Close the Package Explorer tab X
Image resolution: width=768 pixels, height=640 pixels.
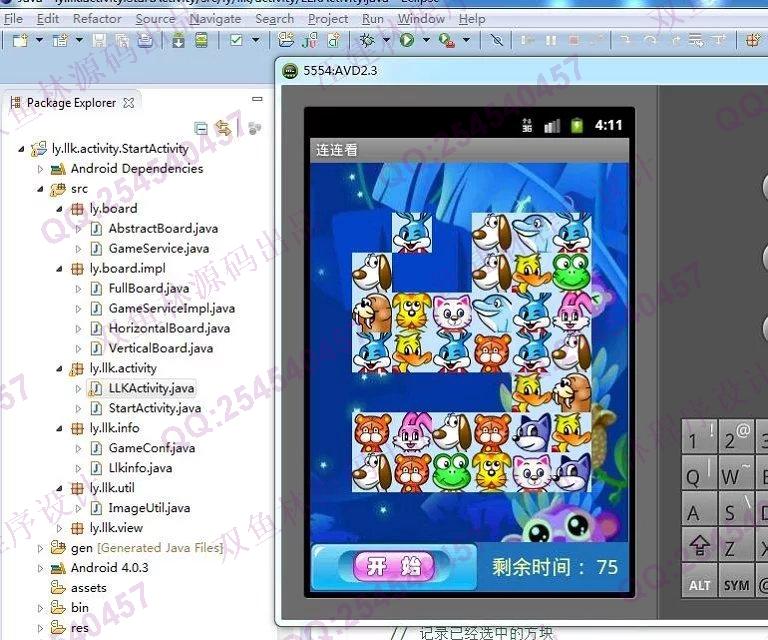(129, 103)
